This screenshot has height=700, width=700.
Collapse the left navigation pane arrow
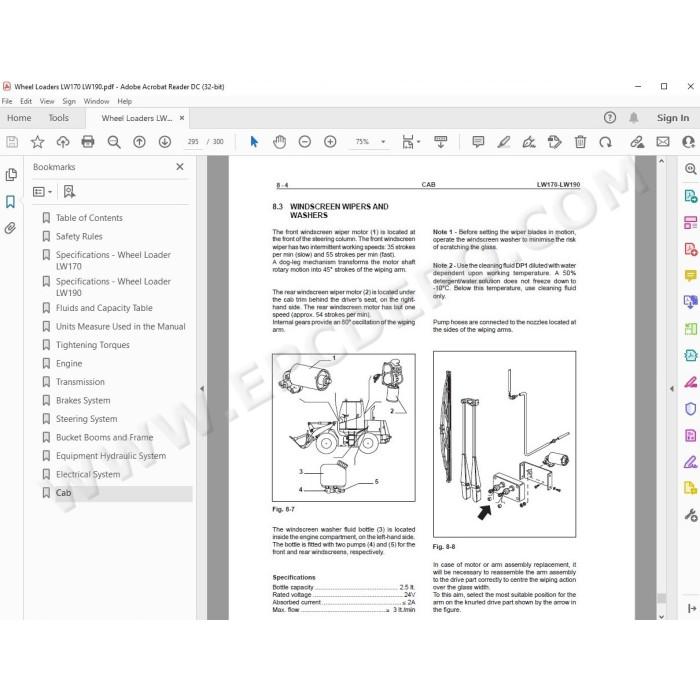click(202, 388)
